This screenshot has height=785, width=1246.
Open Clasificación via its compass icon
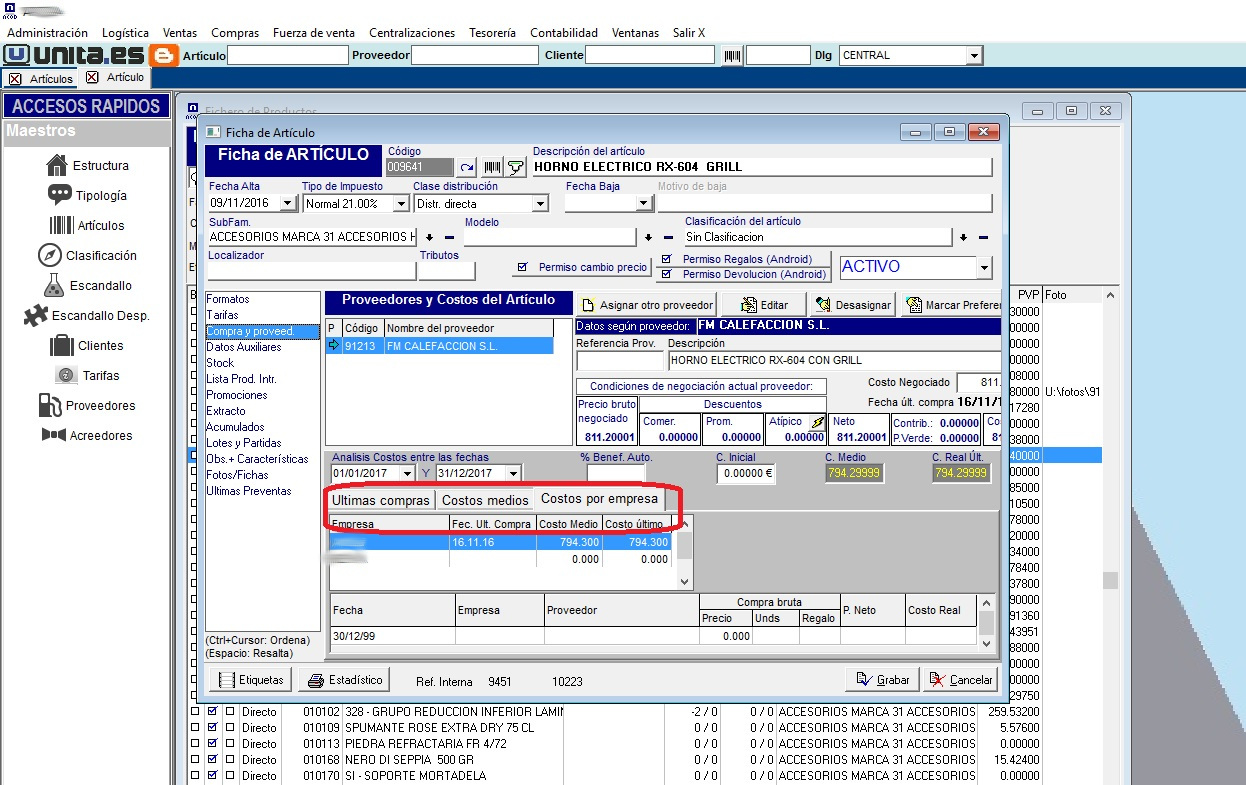click(50, 255)
